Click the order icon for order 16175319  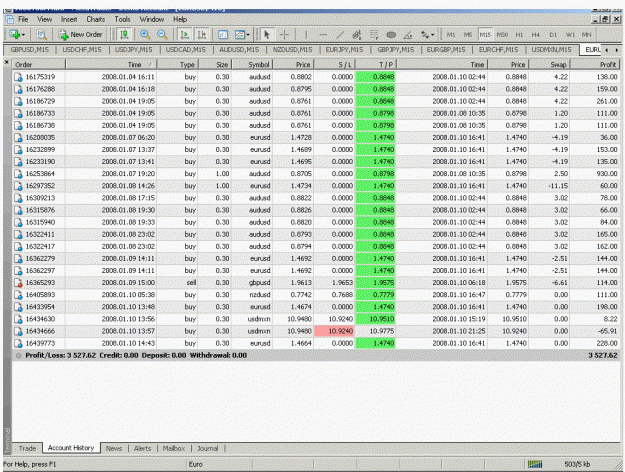[18, 77]
